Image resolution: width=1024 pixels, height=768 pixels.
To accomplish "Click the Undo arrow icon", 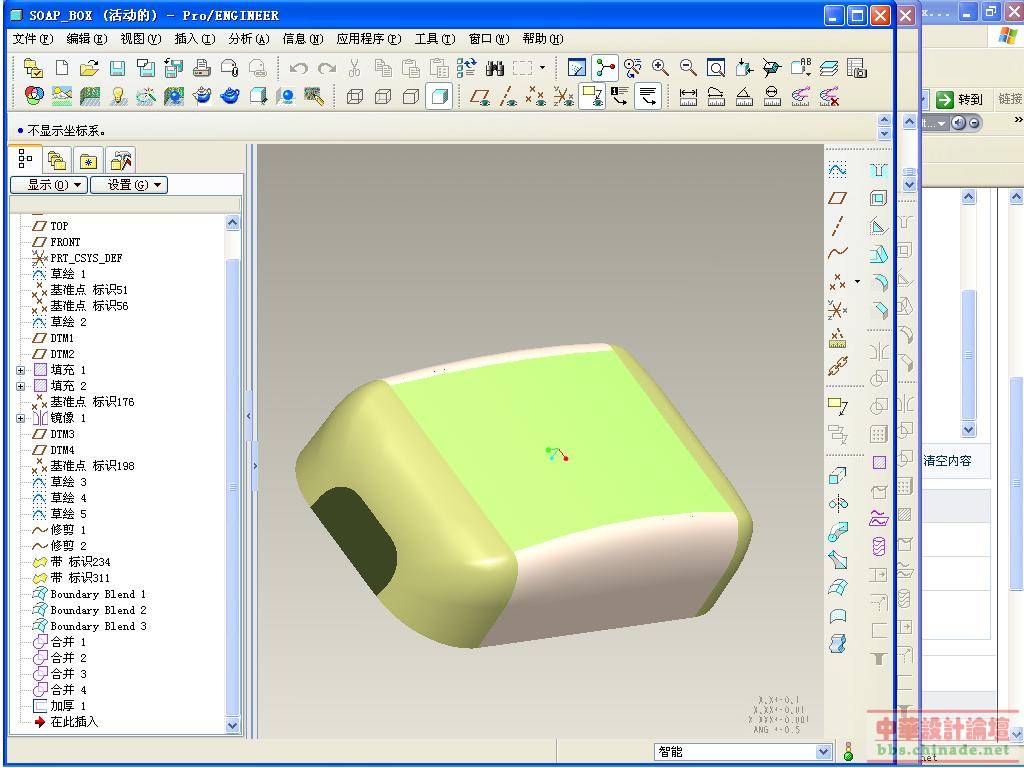I will (x=298, y=68).
